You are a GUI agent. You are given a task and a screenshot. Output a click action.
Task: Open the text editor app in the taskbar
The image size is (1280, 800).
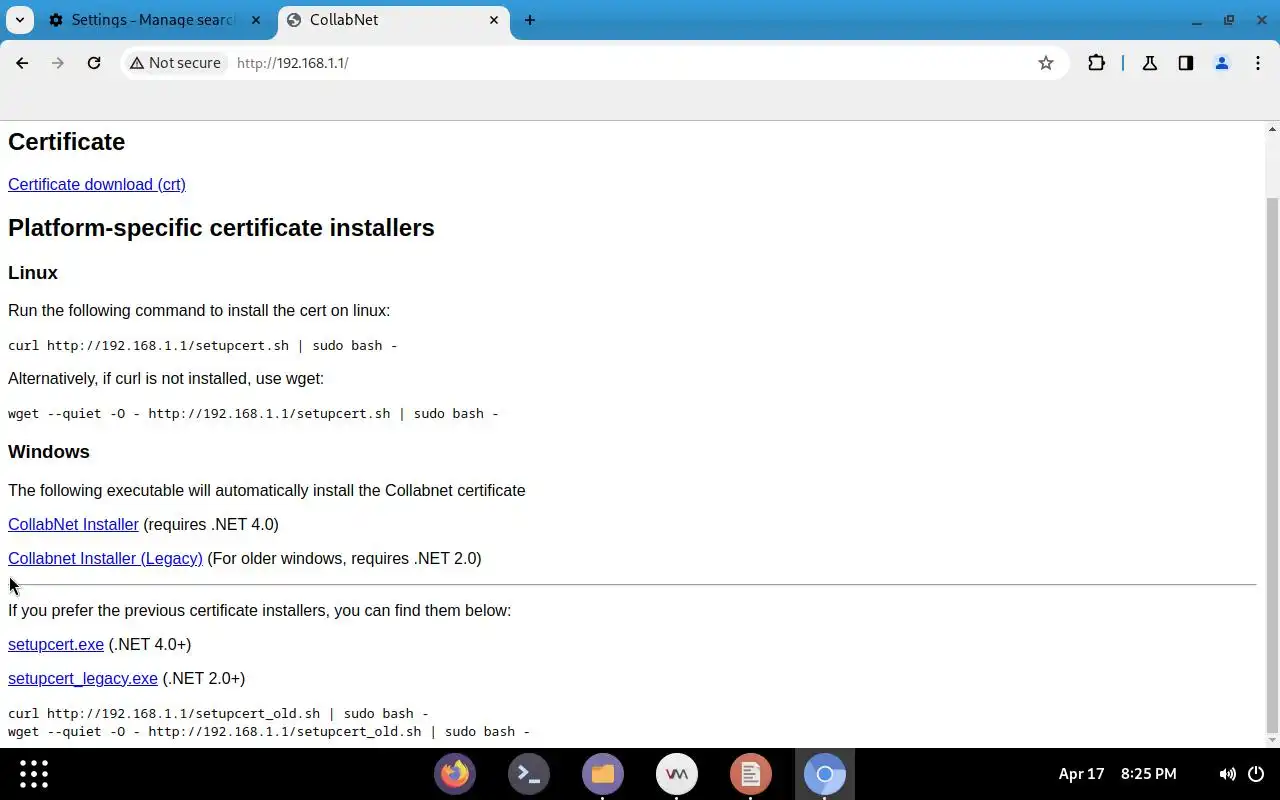pos(751,774)
